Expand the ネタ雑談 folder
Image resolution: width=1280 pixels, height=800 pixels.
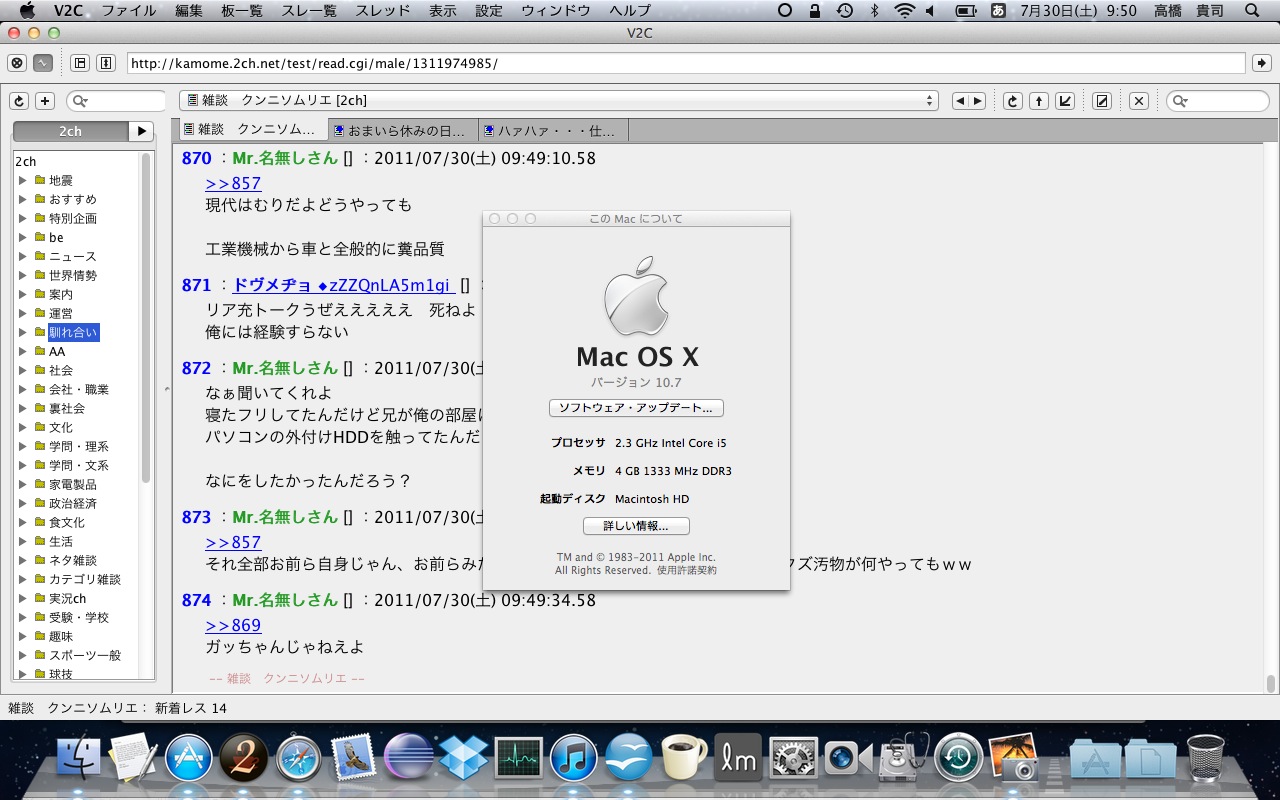click(23, 560)
